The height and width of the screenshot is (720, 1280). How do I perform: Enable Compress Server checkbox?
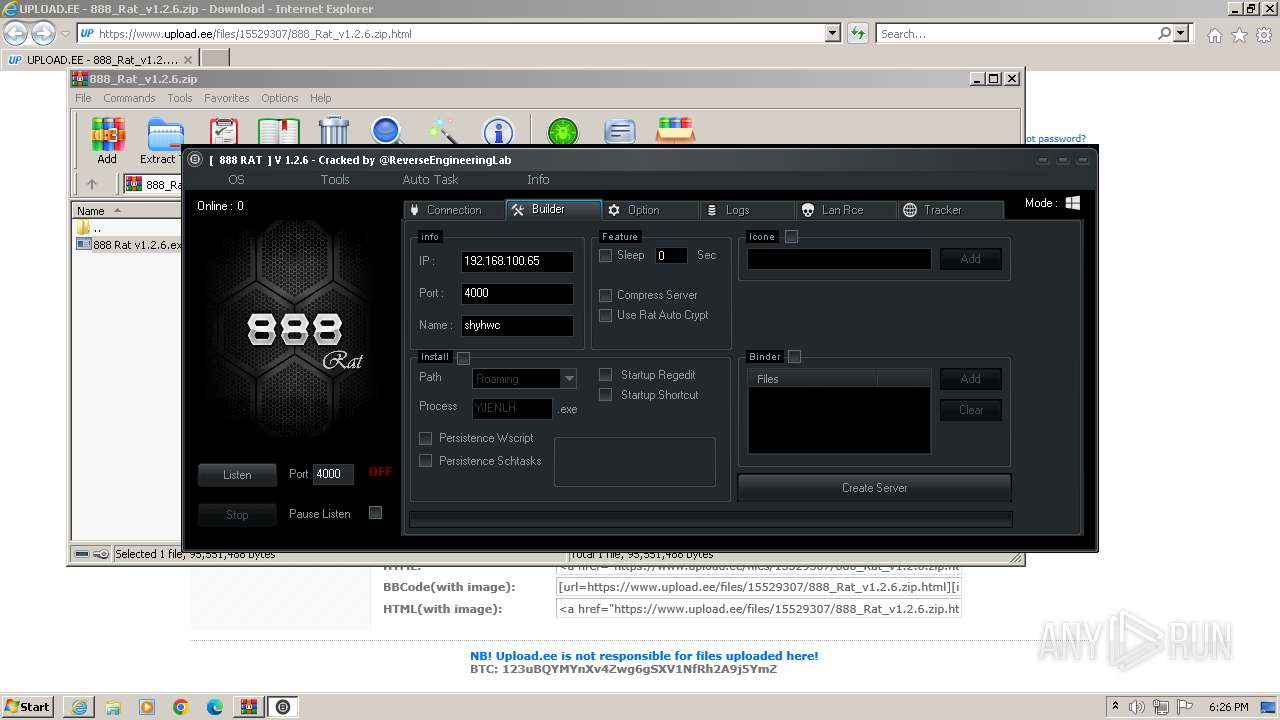[x=605, y=295]
